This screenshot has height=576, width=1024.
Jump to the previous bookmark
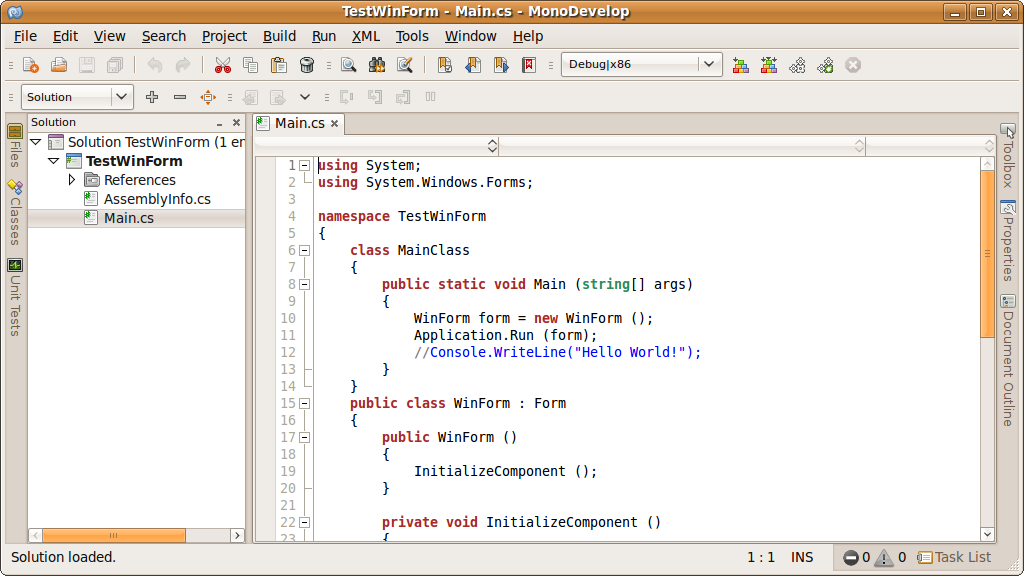[x=473, y=65]
